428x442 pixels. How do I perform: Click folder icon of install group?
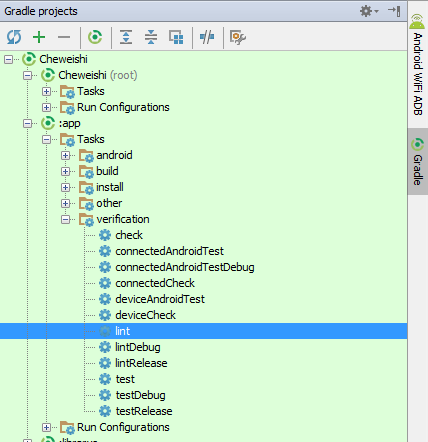86,188
